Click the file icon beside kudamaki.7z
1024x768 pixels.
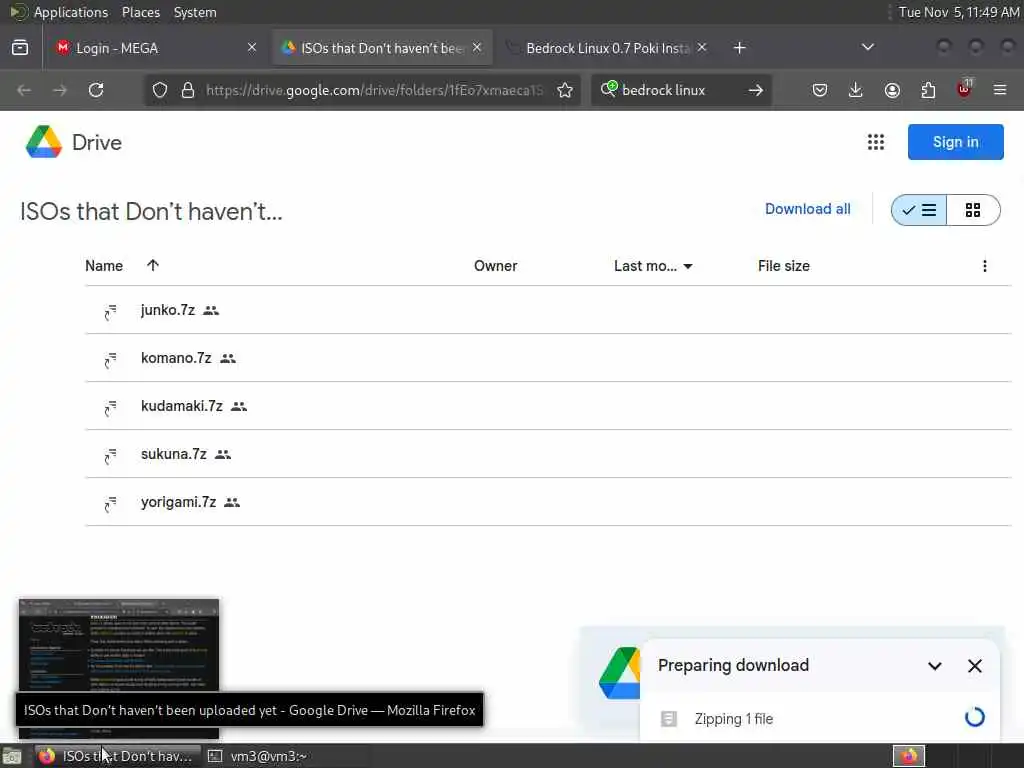click(x=110, y=407)
